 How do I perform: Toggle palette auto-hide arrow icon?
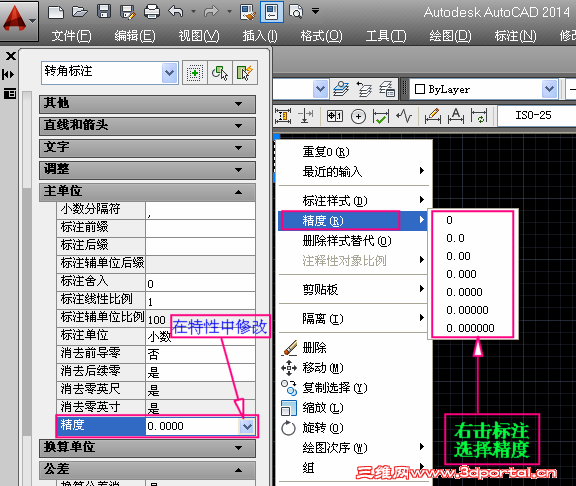point(8,75)
